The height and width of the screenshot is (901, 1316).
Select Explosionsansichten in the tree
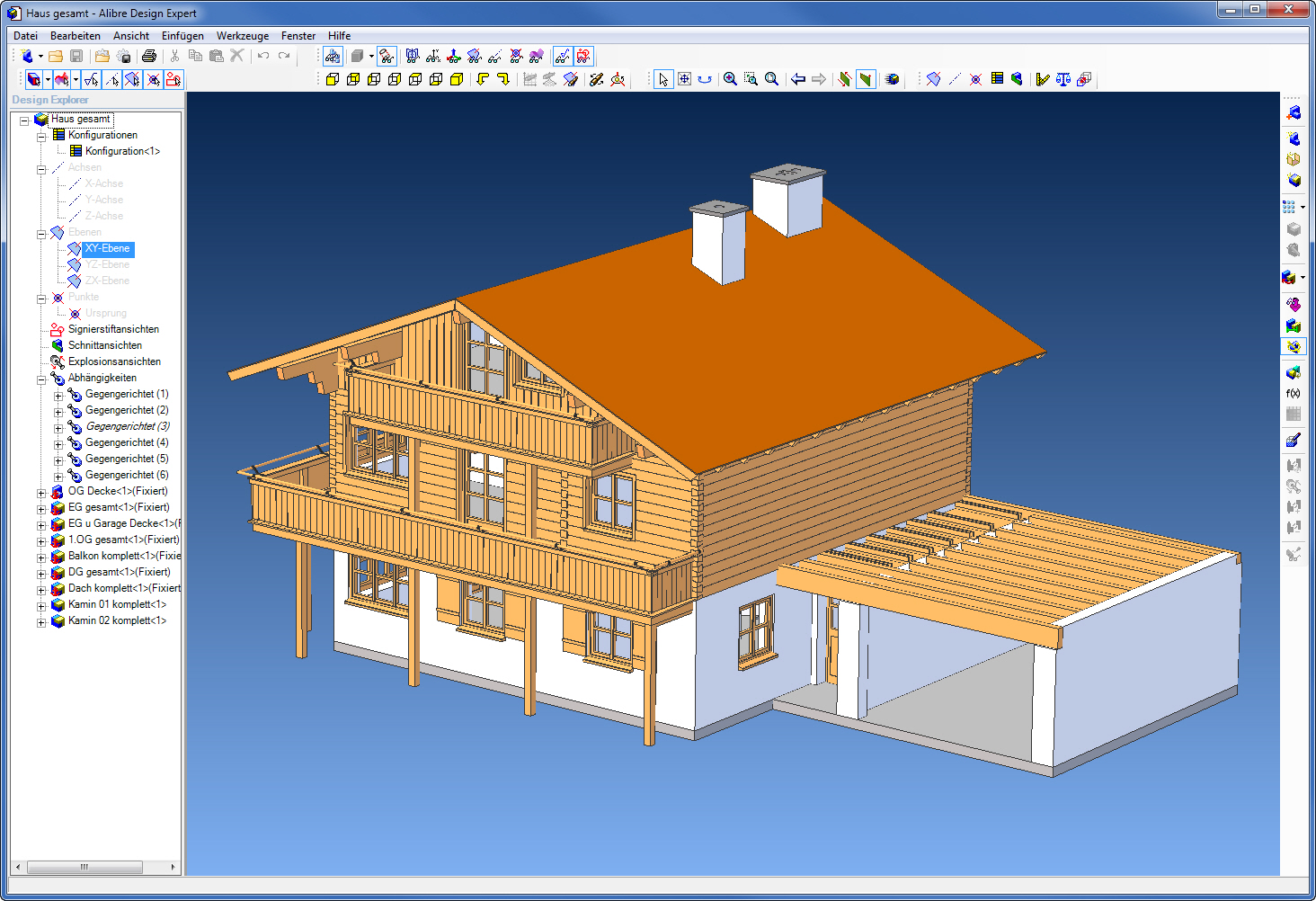click(114, 361)
